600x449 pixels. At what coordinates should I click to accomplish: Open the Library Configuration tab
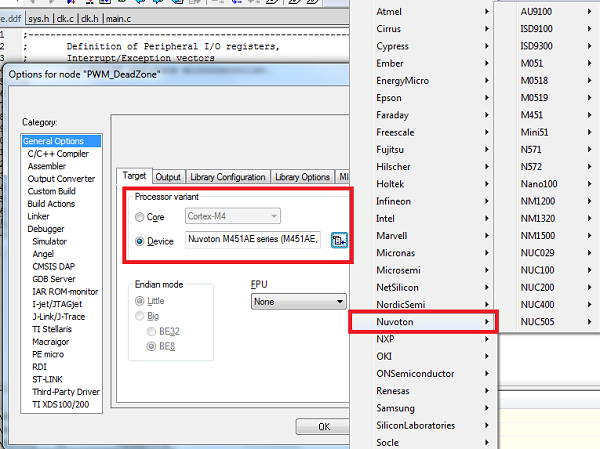pyautogui.click(x=228, y=177)
